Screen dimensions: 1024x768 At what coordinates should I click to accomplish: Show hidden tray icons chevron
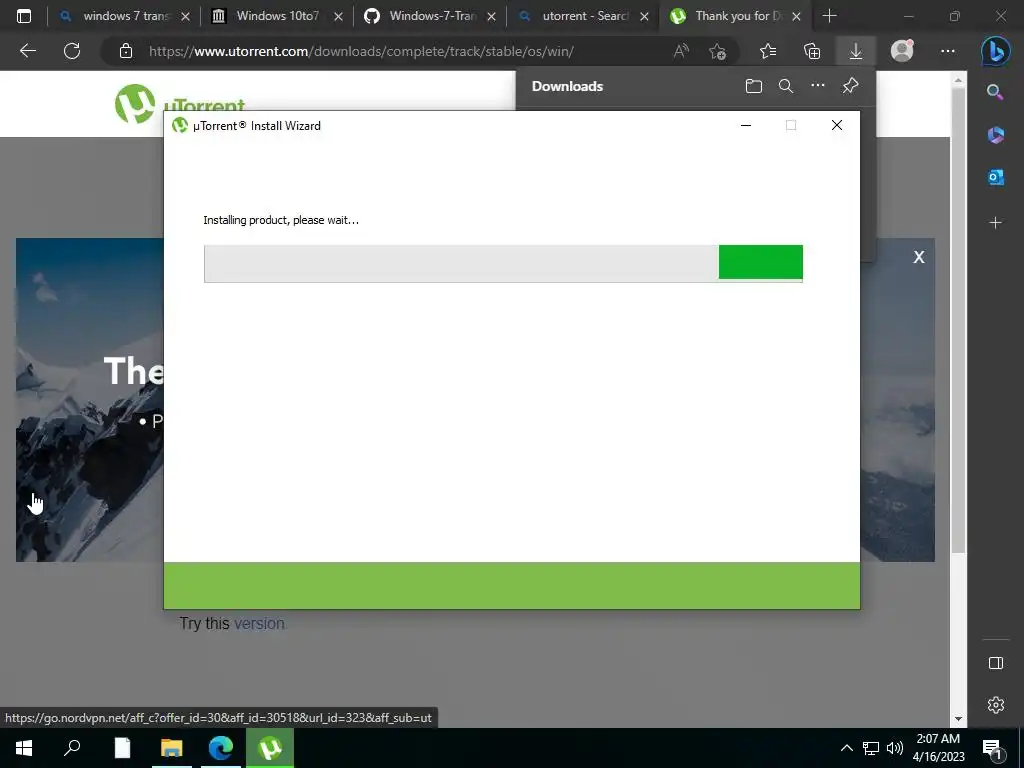(x=846, y=748)
